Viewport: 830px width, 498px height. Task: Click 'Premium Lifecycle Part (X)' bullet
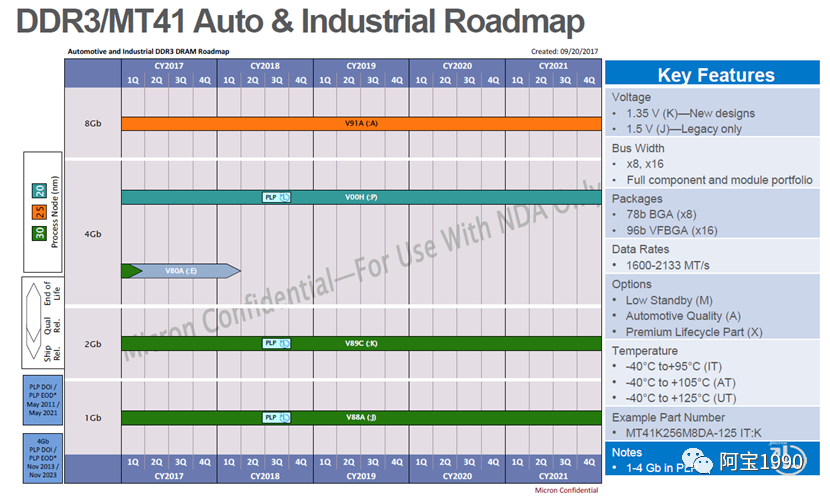coord(694,332)
